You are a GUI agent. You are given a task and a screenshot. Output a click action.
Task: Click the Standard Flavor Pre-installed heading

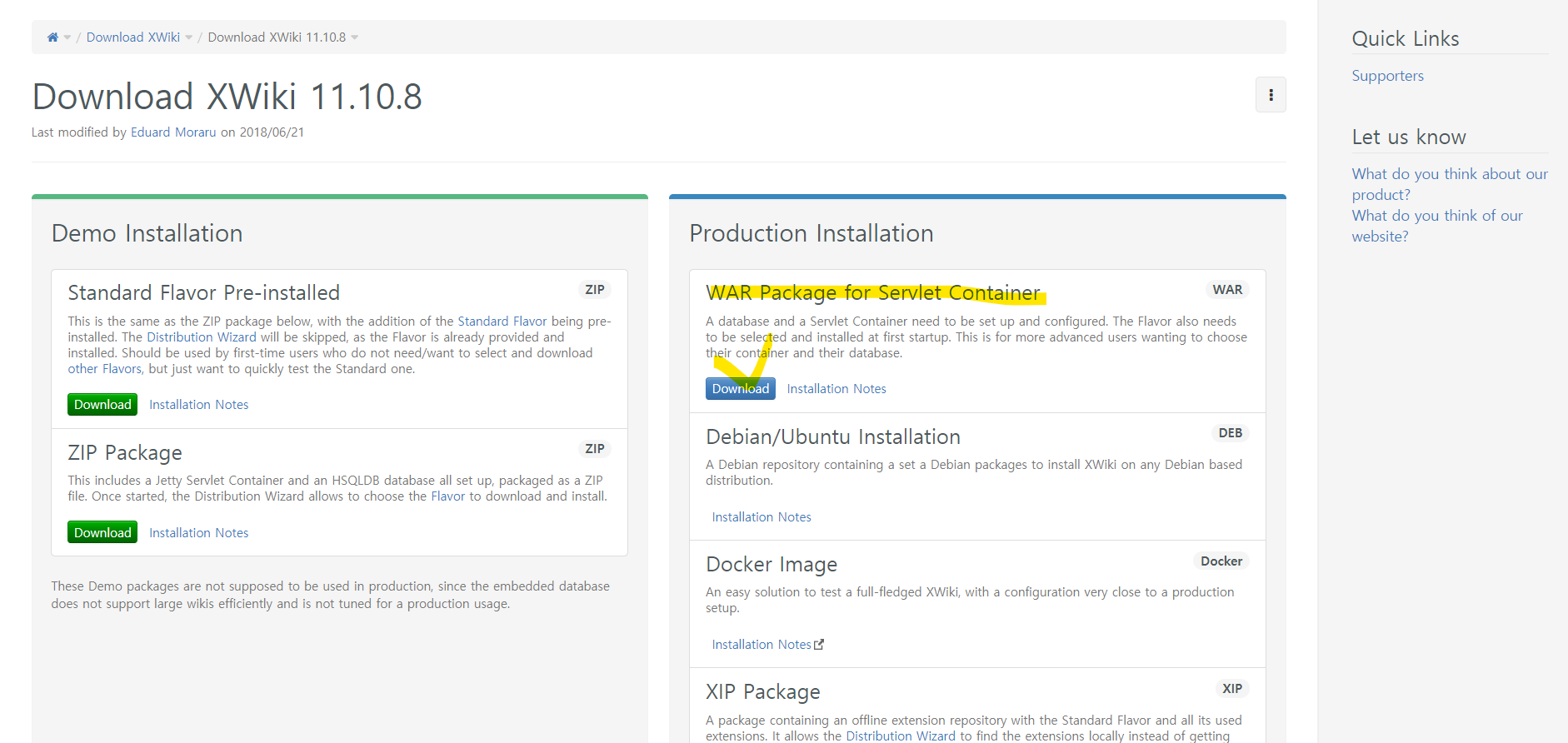[204, 293]
